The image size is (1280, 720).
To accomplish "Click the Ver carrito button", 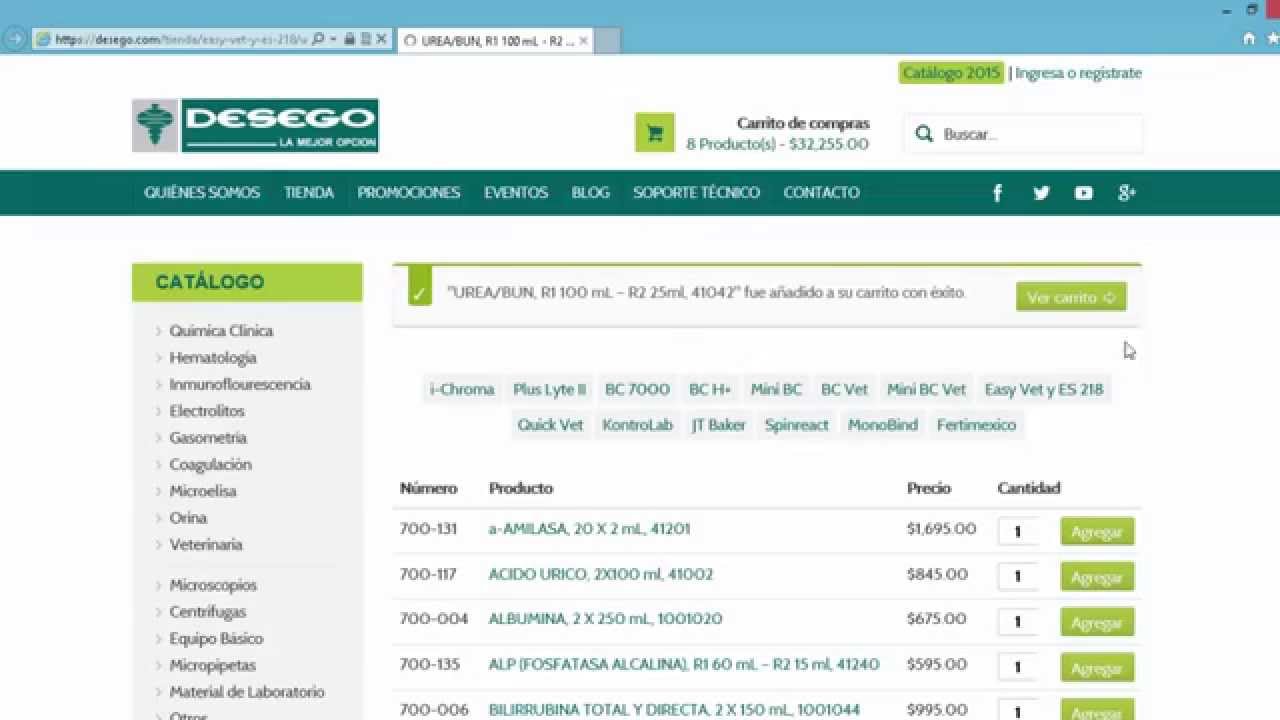I will (1071, 297).
